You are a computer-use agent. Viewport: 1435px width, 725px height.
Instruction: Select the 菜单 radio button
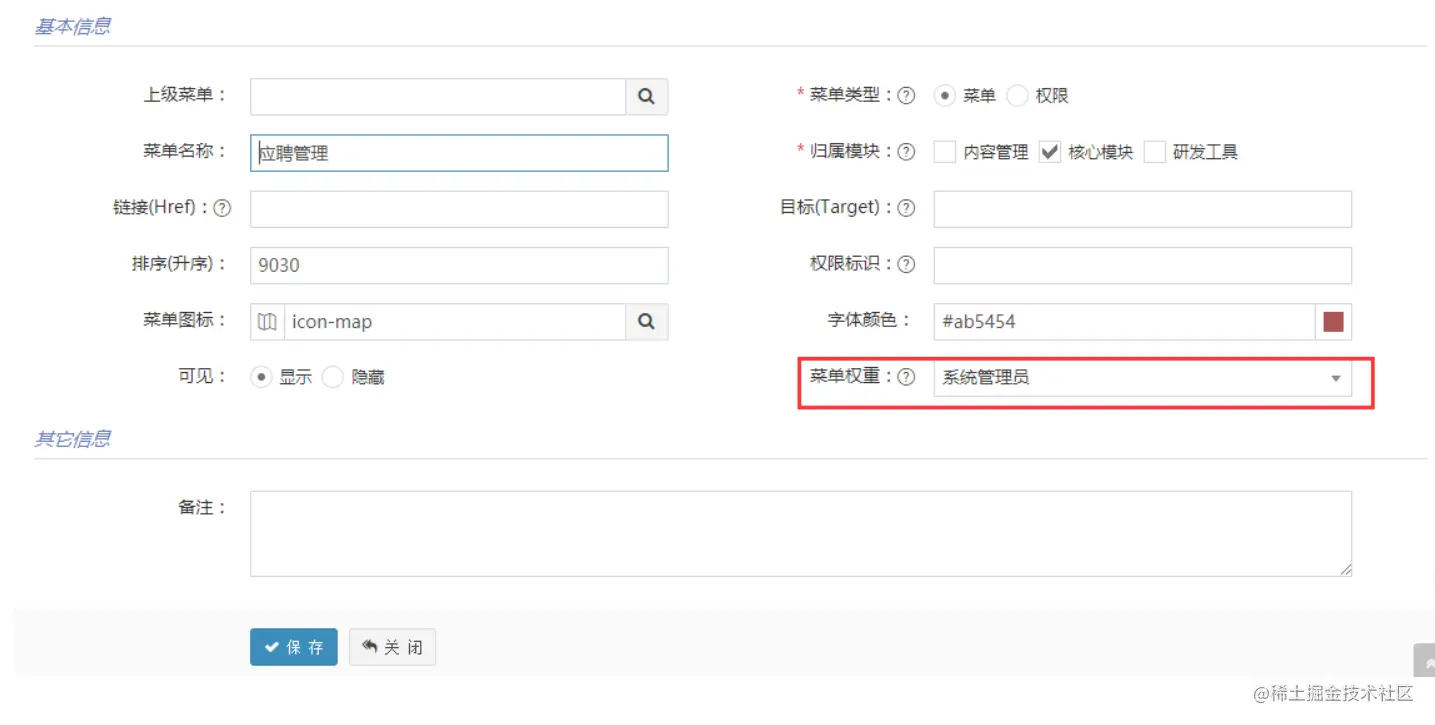coord(944,96)
